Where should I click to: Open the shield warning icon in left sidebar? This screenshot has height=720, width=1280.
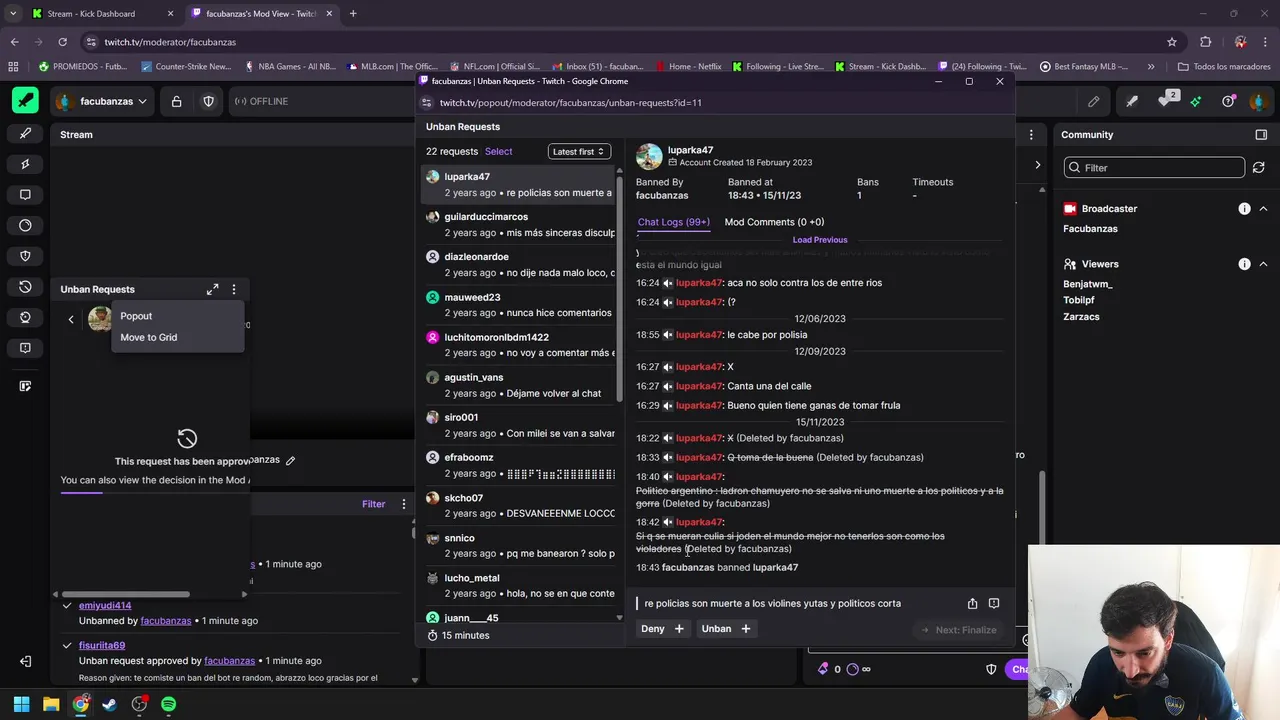coord(25,256)
